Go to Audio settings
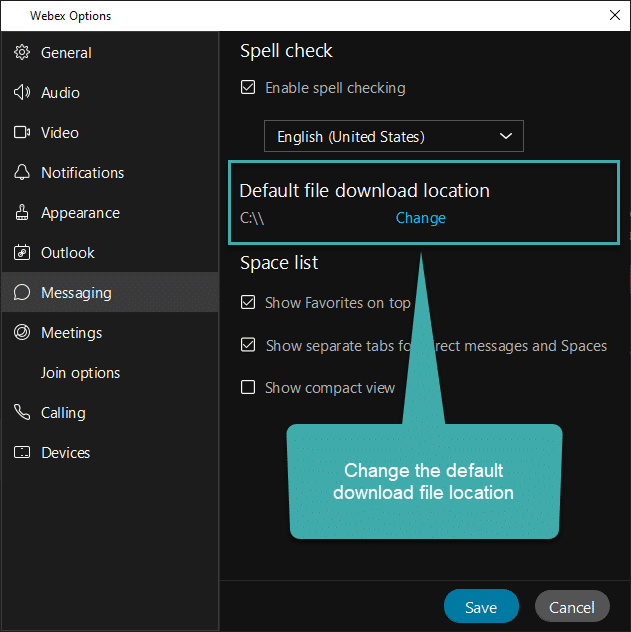 pyautogui.click(x=110, y=93)
